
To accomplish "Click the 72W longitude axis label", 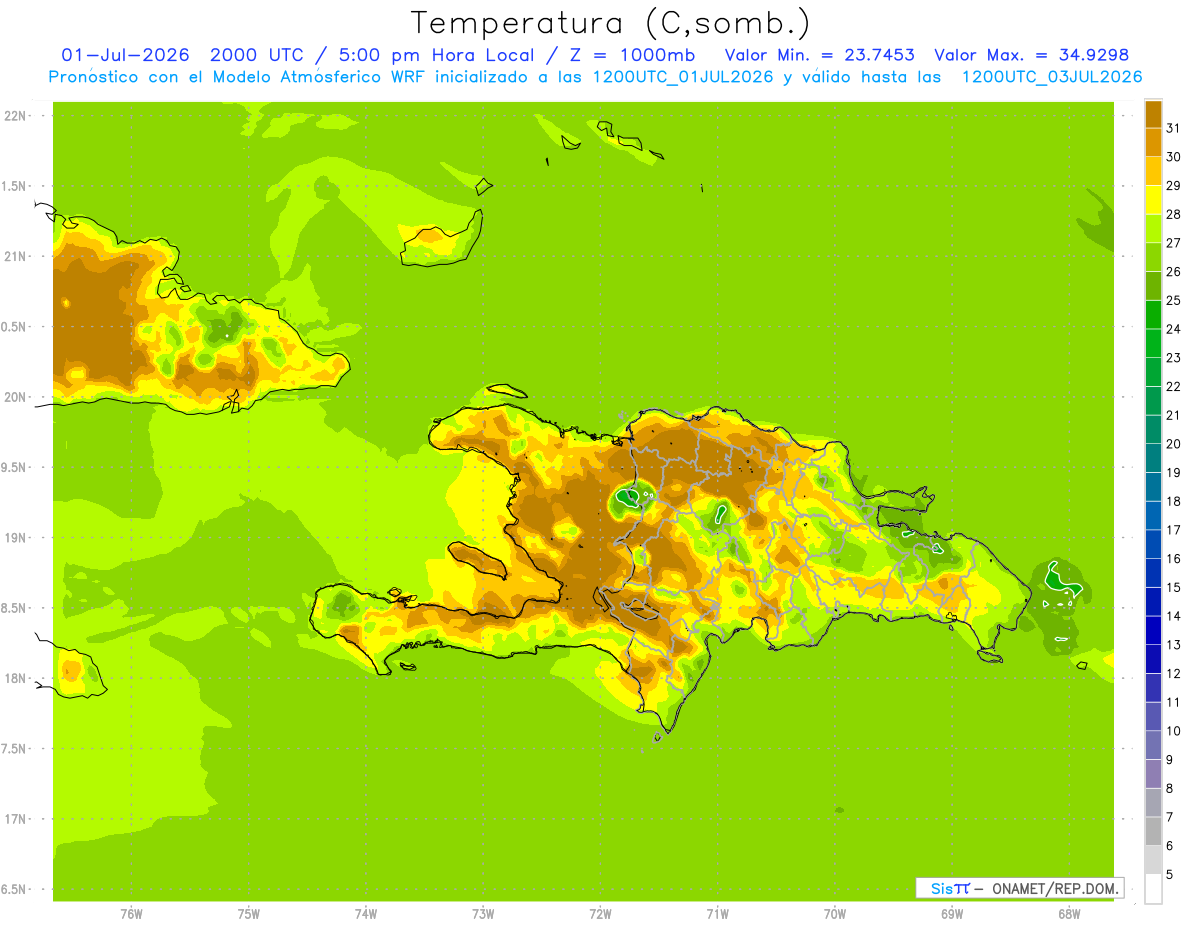I will click(x=600, y=914).
